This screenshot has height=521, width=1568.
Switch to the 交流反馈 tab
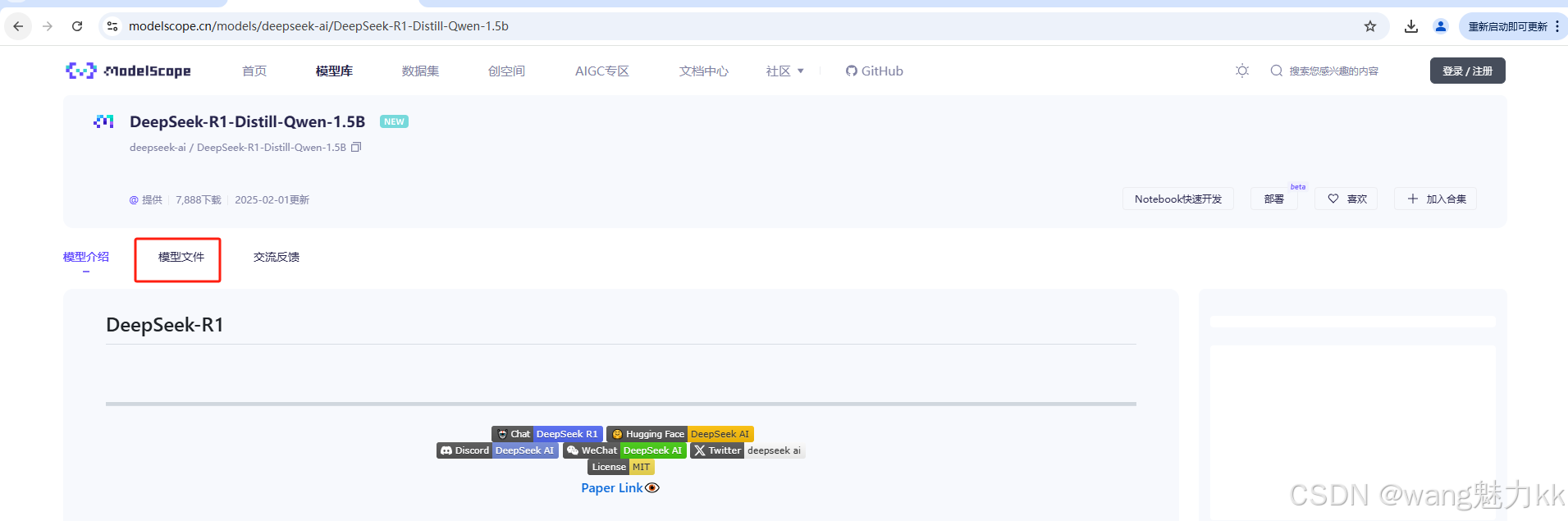click(x=277, y=257)
